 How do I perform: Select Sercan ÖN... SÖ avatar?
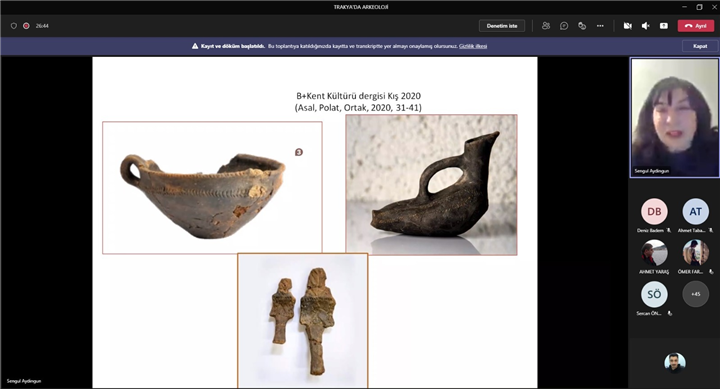point(654,294)
